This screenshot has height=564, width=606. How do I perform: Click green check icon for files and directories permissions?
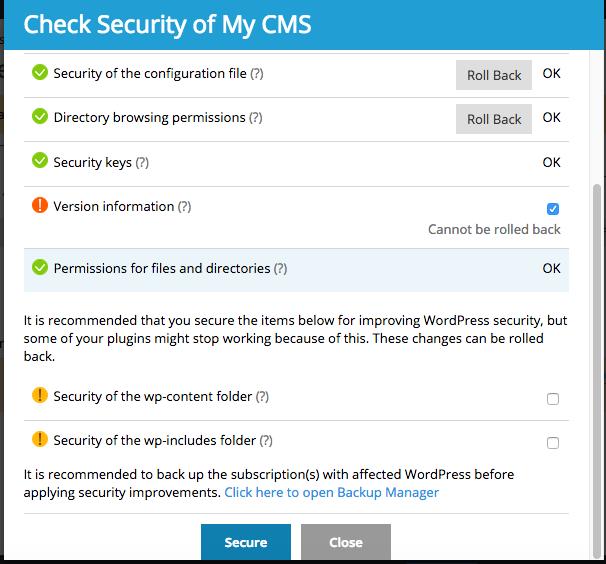(40, 268)
